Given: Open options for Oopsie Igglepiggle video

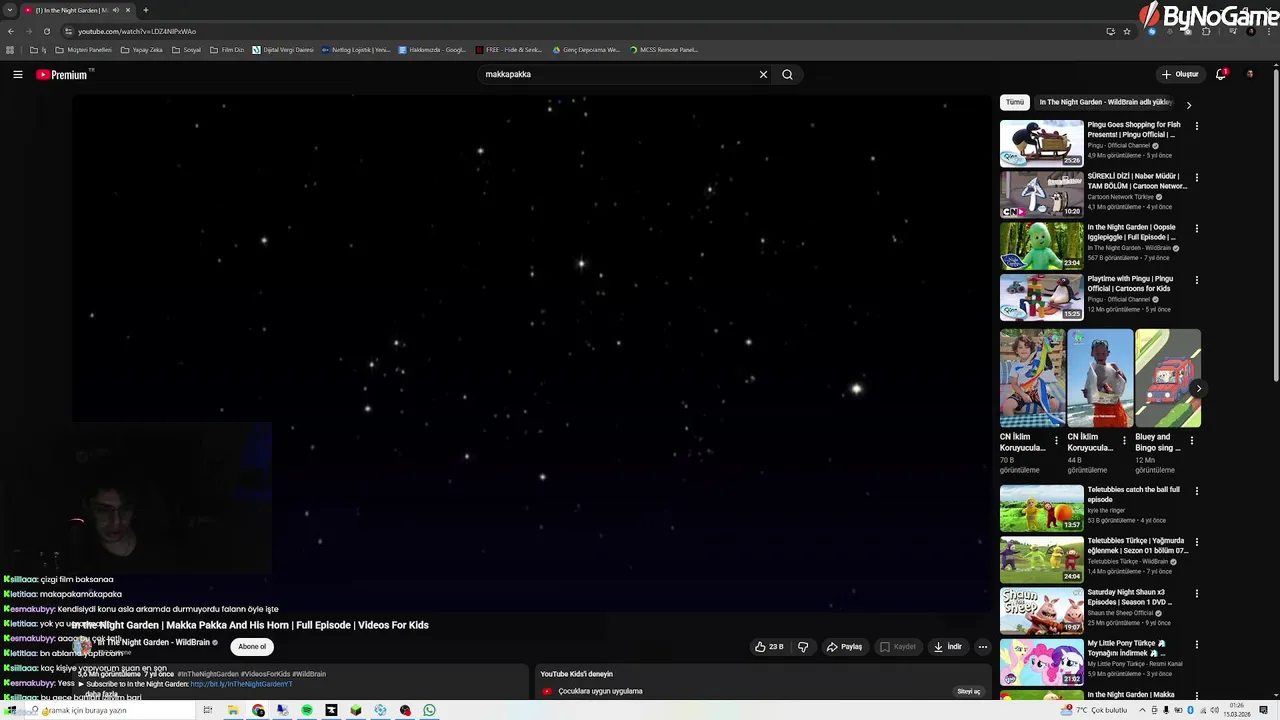Looking at the screenshot, I should pyautogui.click(x=1197, y=228).
